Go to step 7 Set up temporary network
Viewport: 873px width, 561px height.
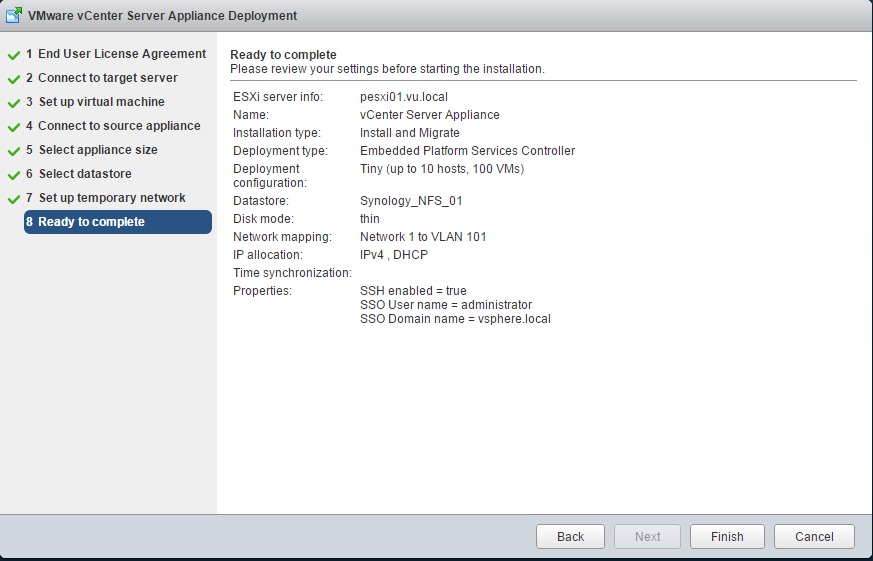point(106,198)
